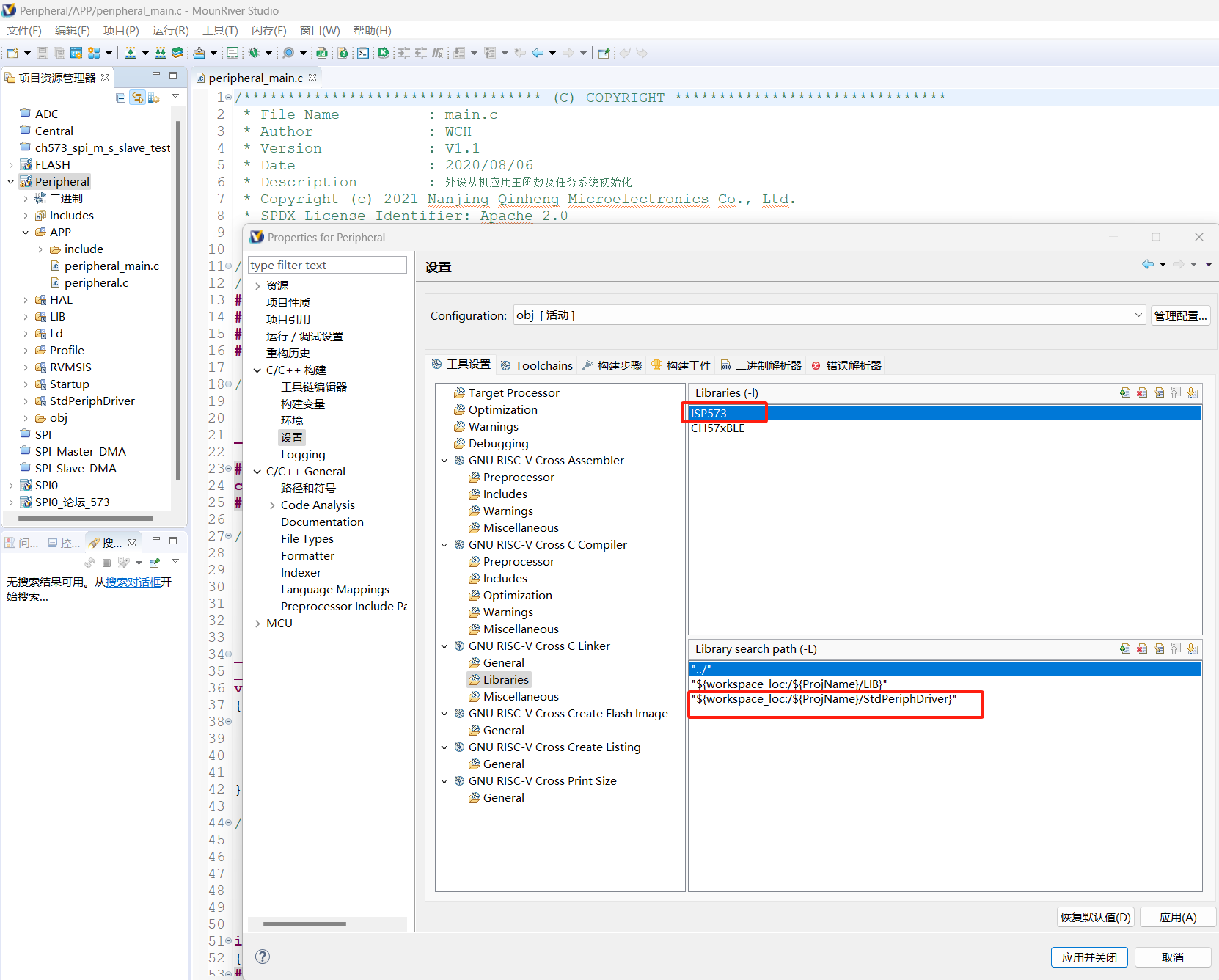Delete Library search path (-L) entry icon
Image resolution: width=1219 pixels, height=980 pixels.
click(x=1141, y=649)
